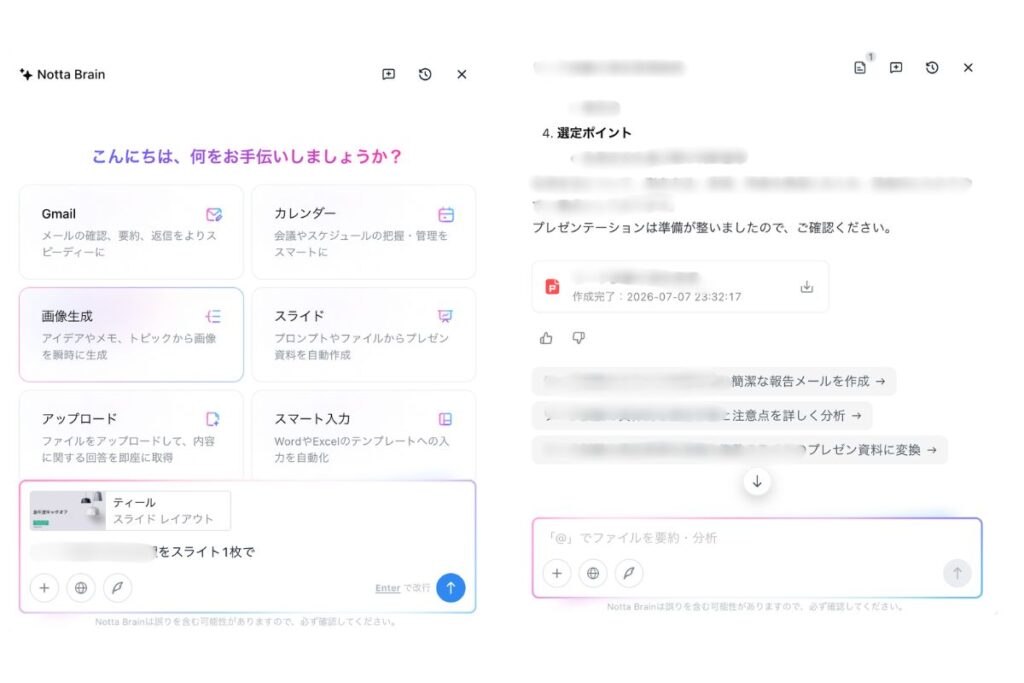Send the prompt with blue arrow button
The image size is (1024, 683).
point(451,588)
